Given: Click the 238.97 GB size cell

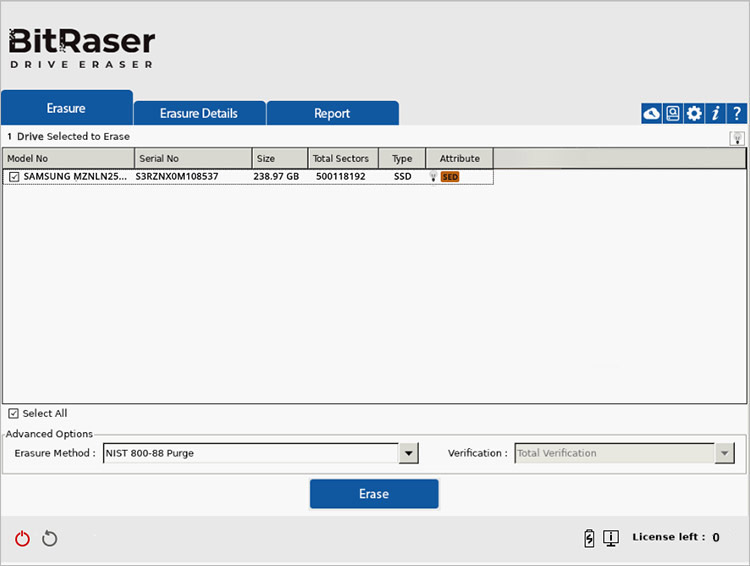Looking at the screenshot, I should click(x=276, y=177).
